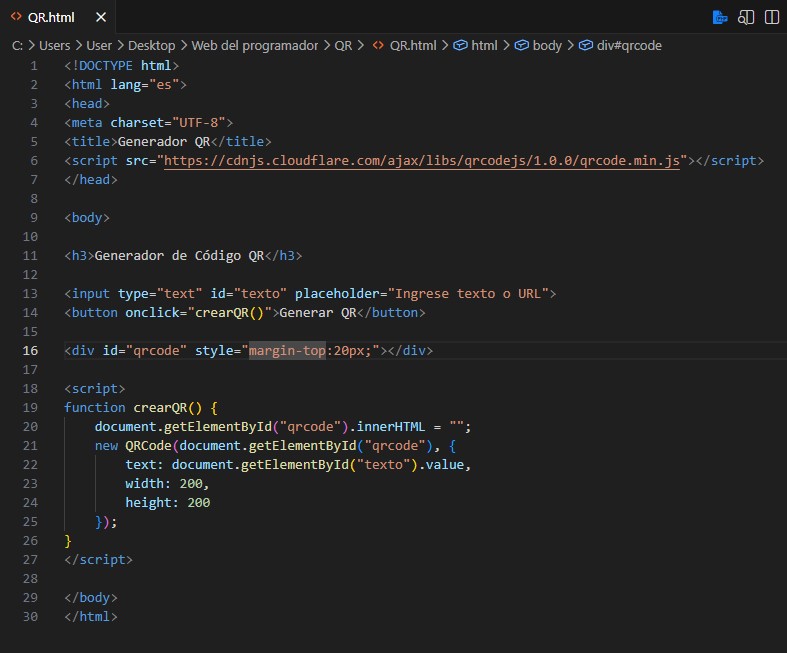Click the closing '});' on line 25
This screenshot has width=787, height=653.
(106, 522)
